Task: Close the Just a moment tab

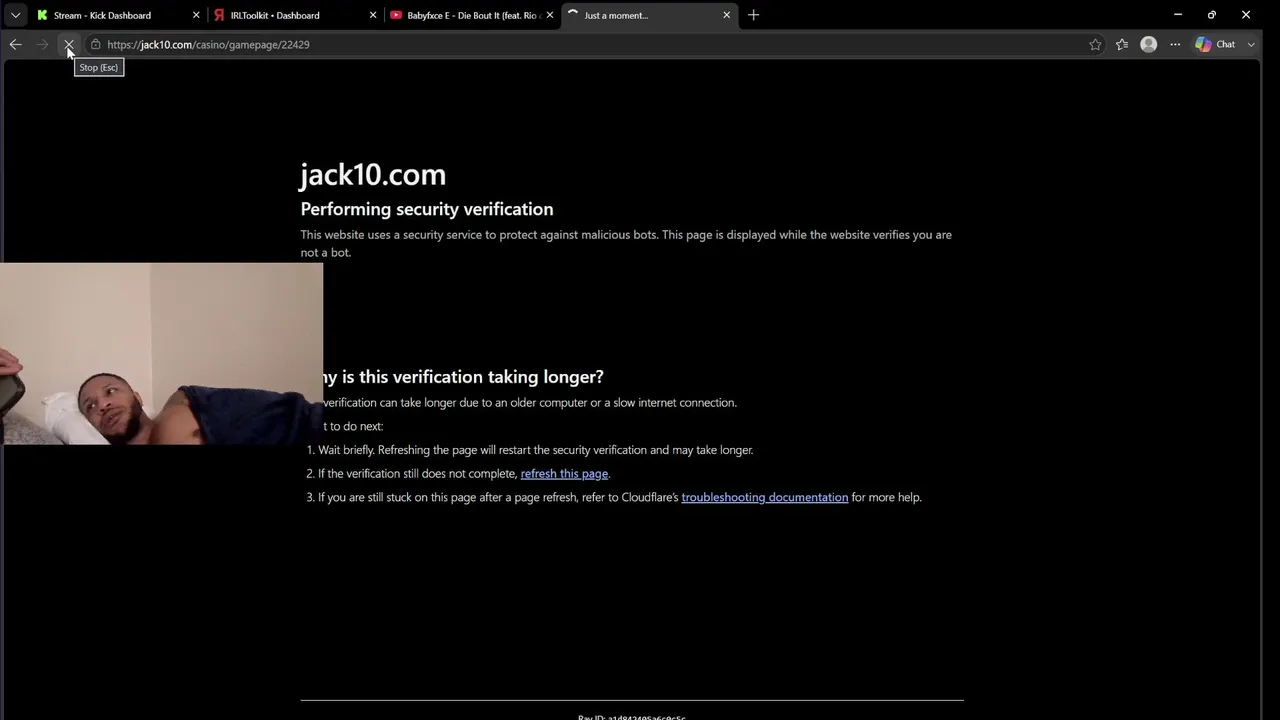Action: coord(727,15)
